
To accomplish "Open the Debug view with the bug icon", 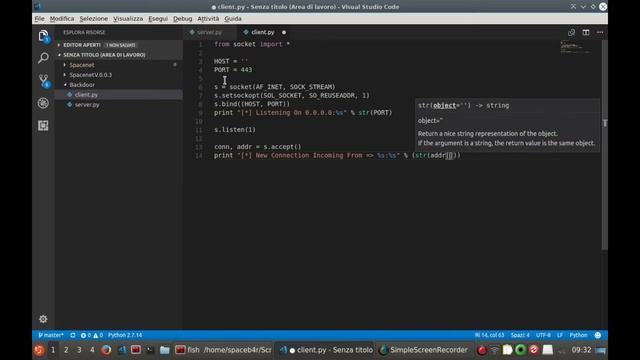I will (43, 103).
